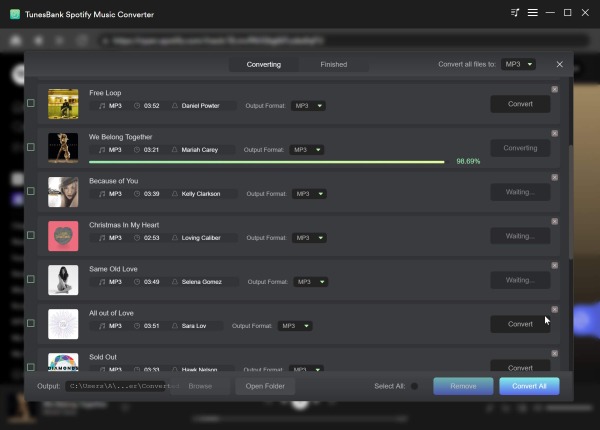
Task: Tick the checkbox for Same Old Love
Action: click(x=31, y=279)
